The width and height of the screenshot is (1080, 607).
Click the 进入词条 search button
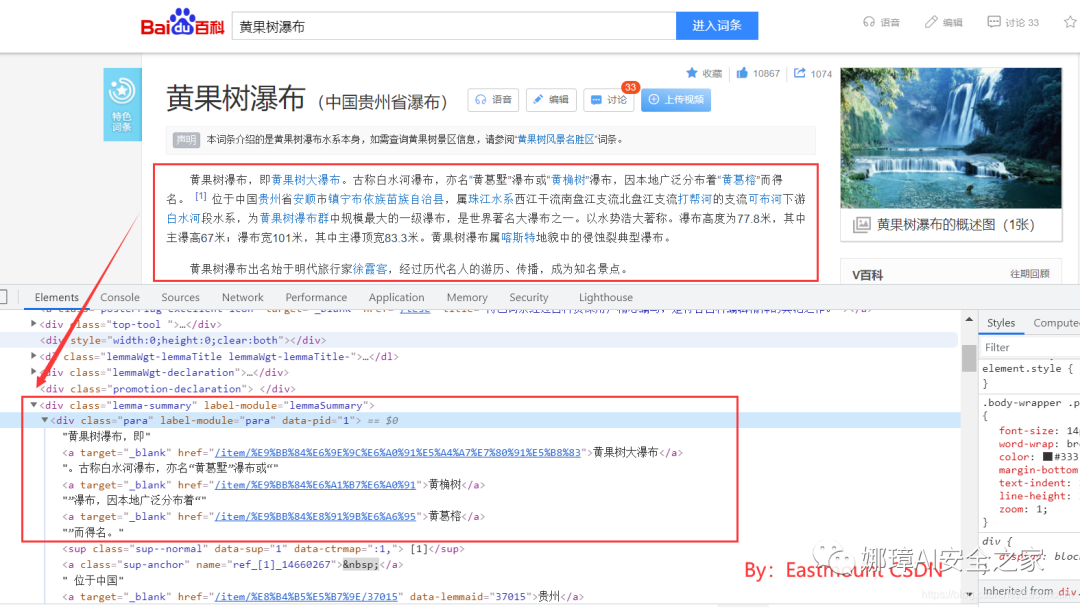717,25
